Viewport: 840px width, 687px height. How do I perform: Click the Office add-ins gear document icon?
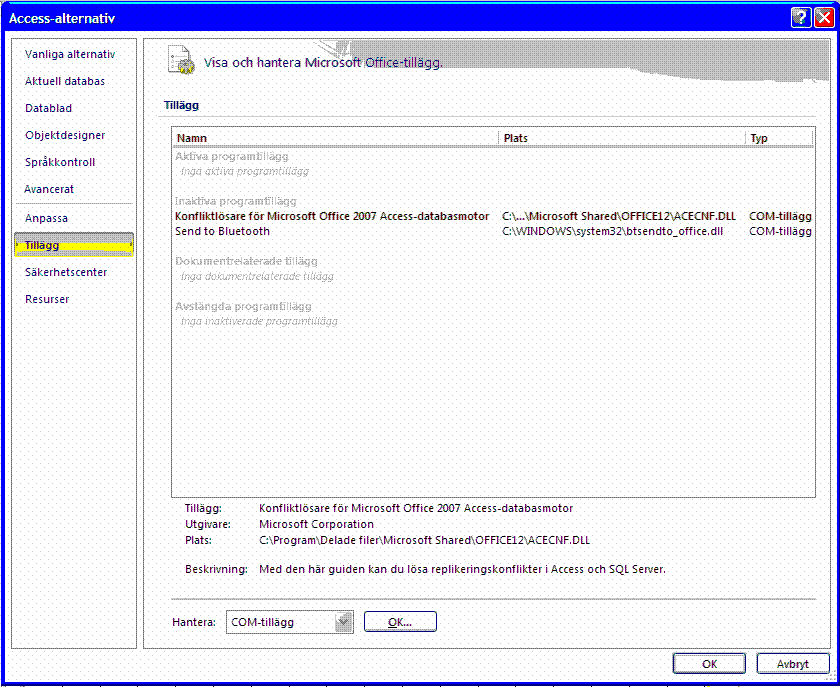(x=181, y=59)
